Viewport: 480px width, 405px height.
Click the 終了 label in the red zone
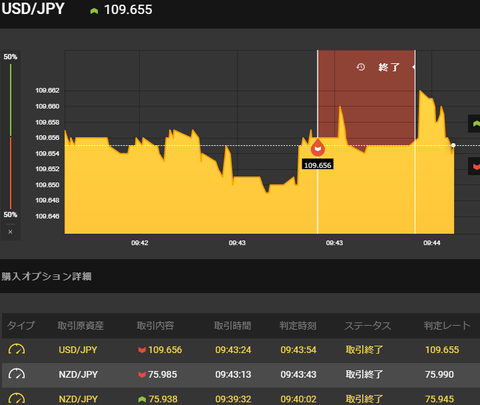389,67
